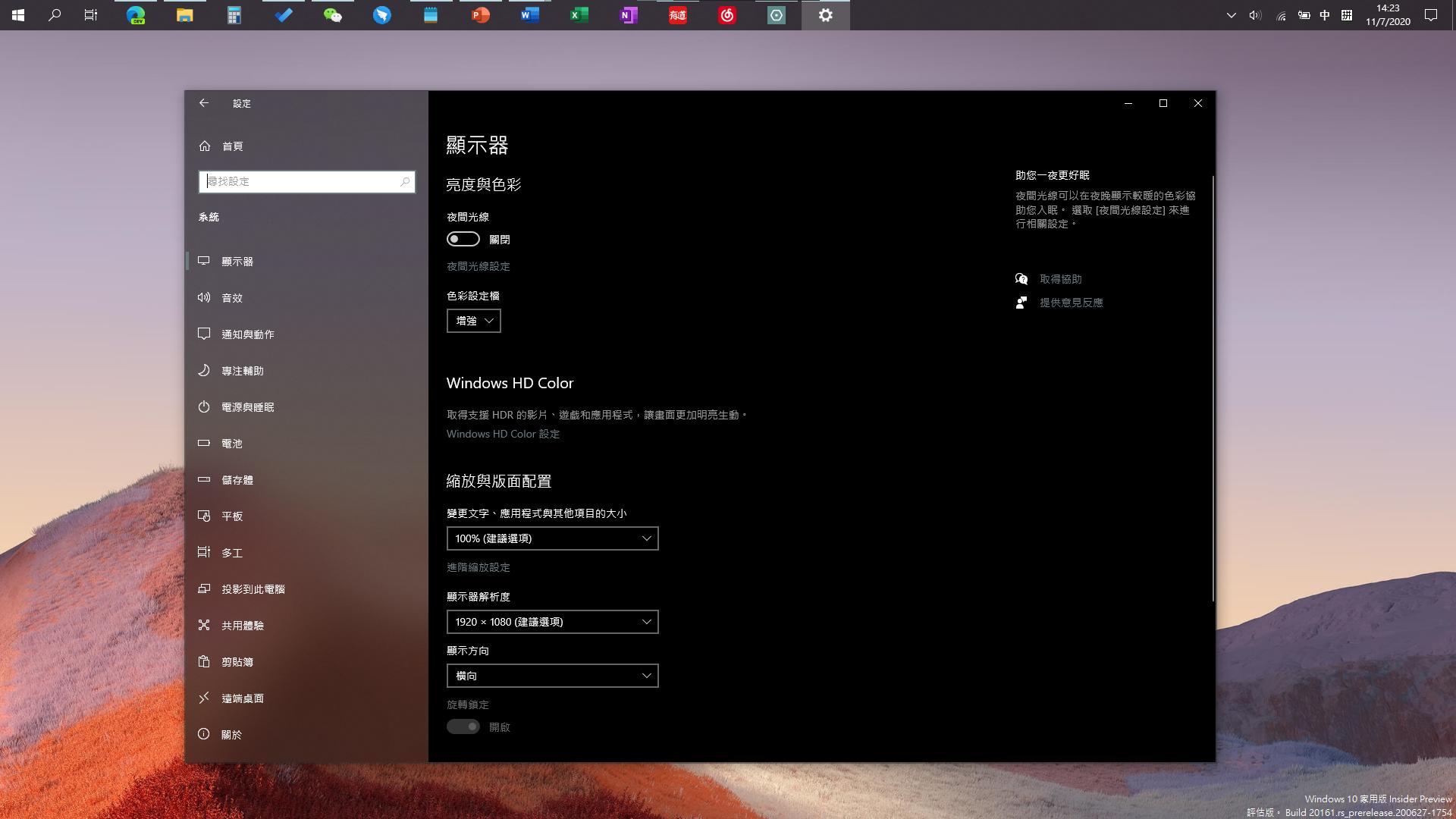Open WeChat from the taskbar

(332, 14)
